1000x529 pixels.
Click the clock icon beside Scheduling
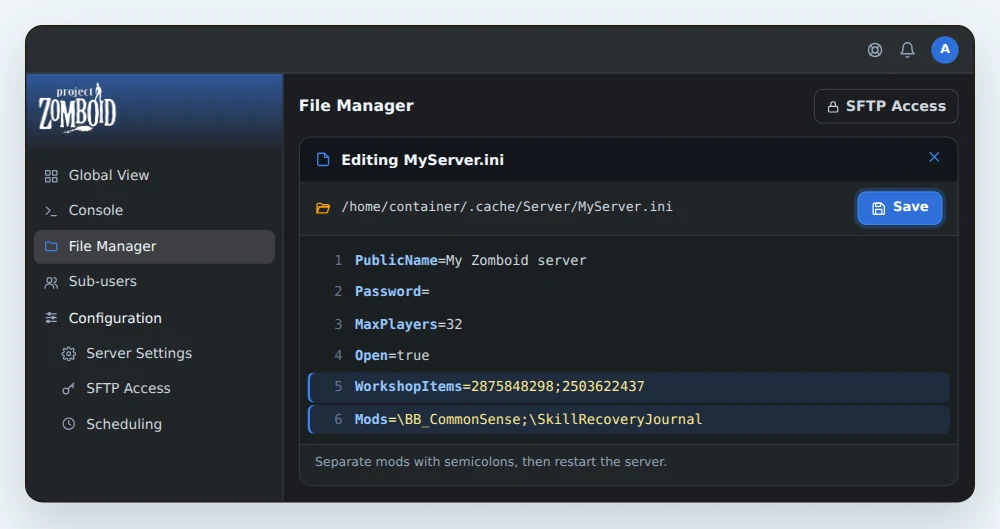pos(69,424)
